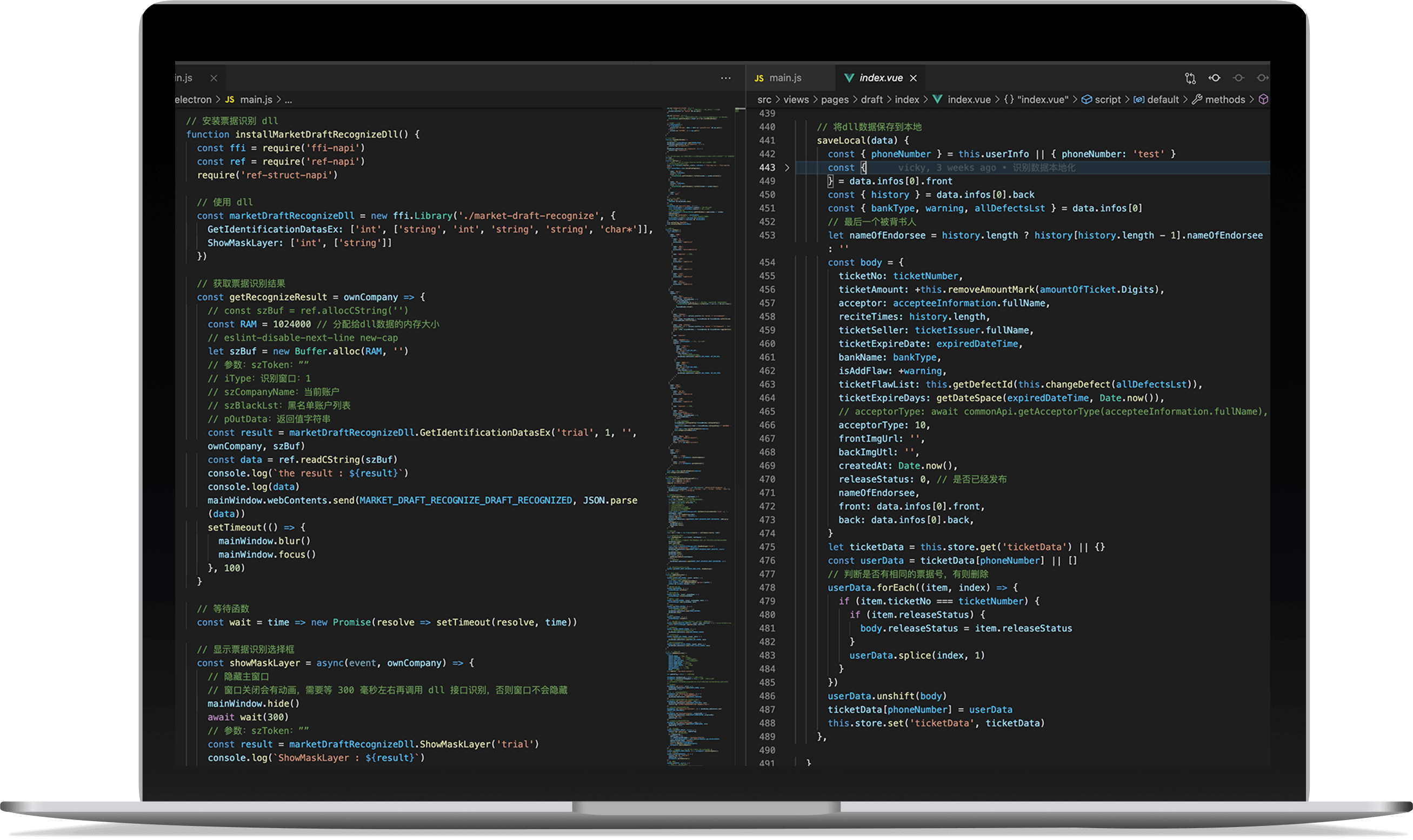The width and height of the screenshot is (1413, 840).
Task: Click the electron folder breadcrumb
Action: (193, 99)
